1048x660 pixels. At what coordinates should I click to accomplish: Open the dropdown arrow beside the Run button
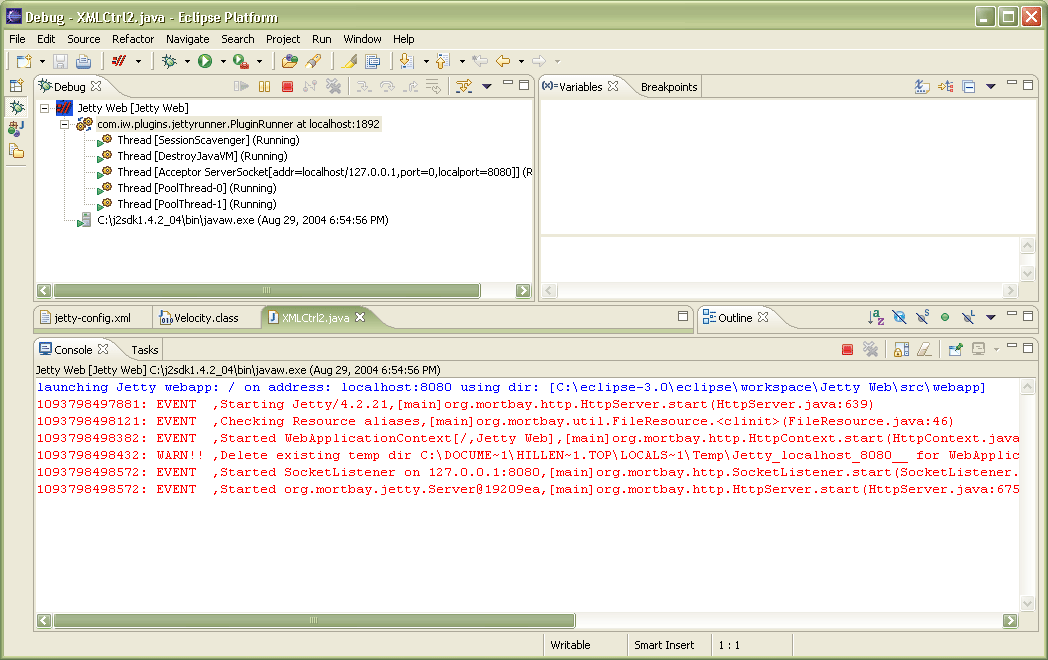222,62
